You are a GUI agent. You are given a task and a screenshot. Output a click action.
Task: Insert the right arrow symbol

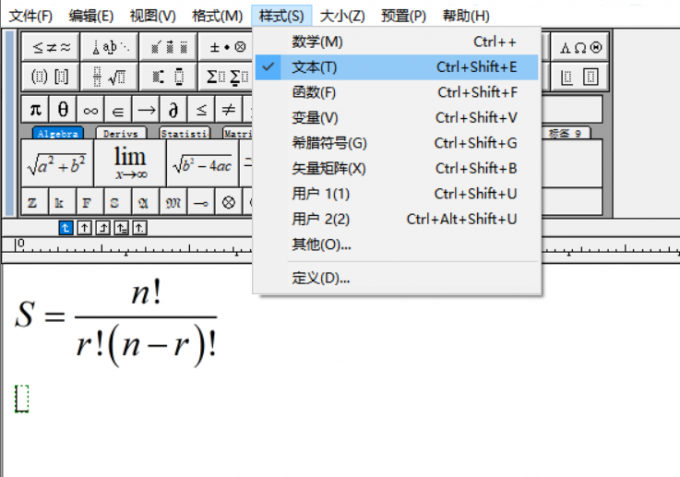[x=146, y=109]
